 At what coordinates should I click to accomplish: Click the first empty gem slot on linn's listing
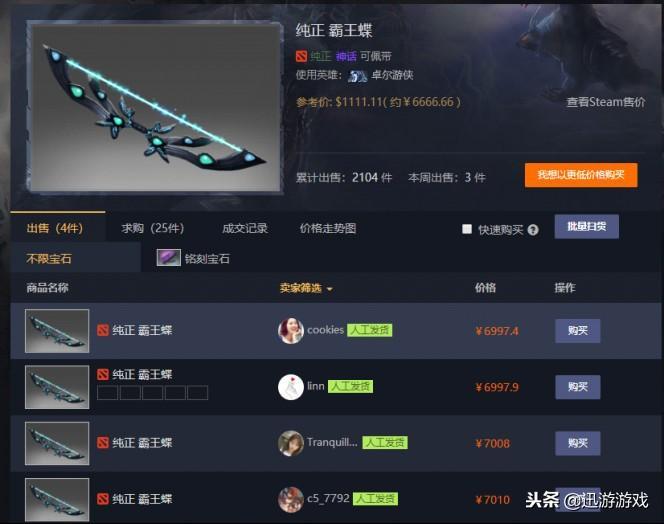108,393
